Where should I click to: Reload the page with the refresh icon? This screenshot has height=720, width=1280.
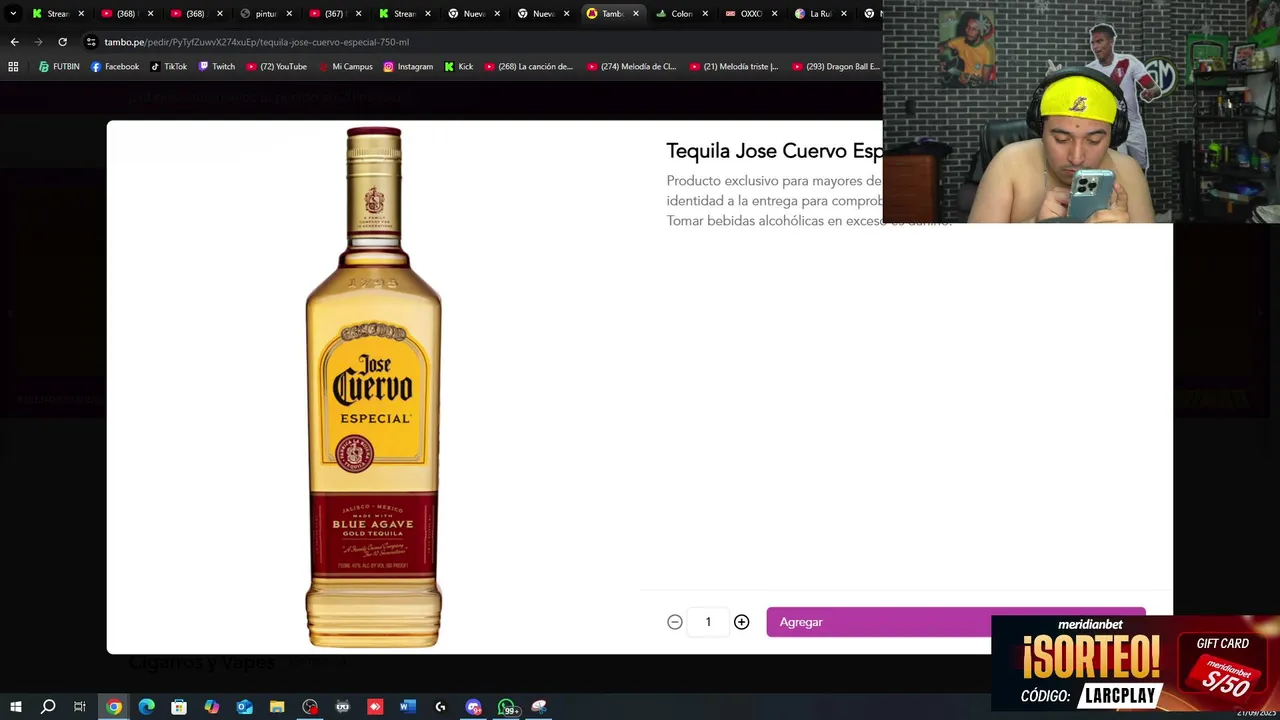pos(62,42)
